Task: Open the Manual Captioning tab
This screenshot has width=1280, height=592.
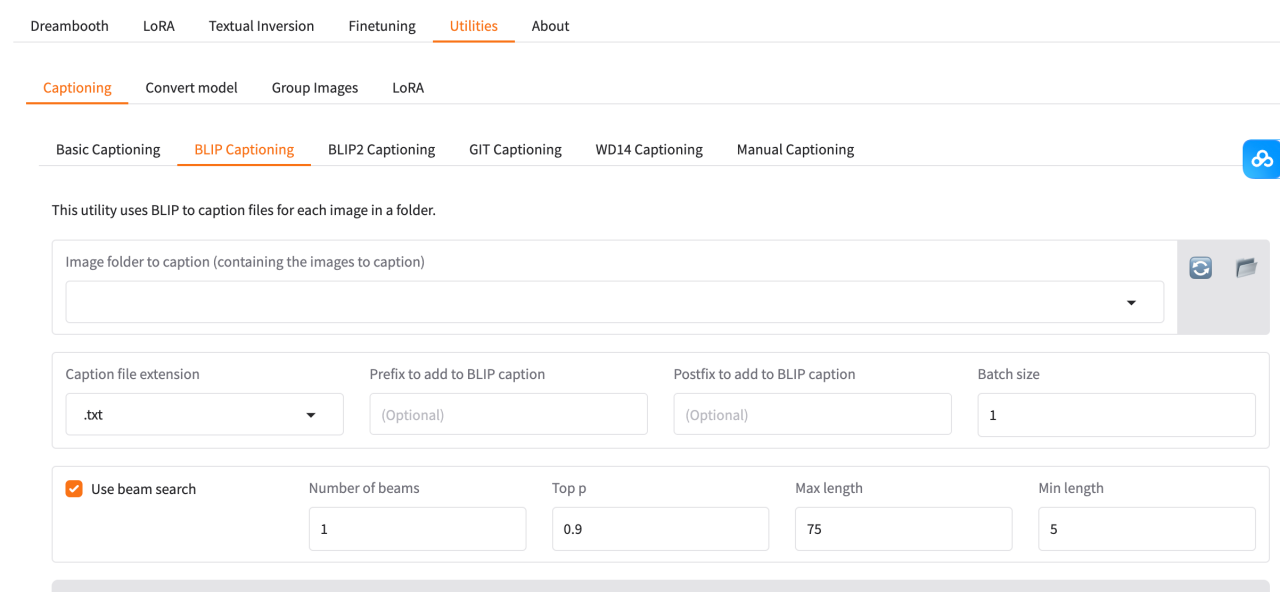Action: click(x=795, y=150)
